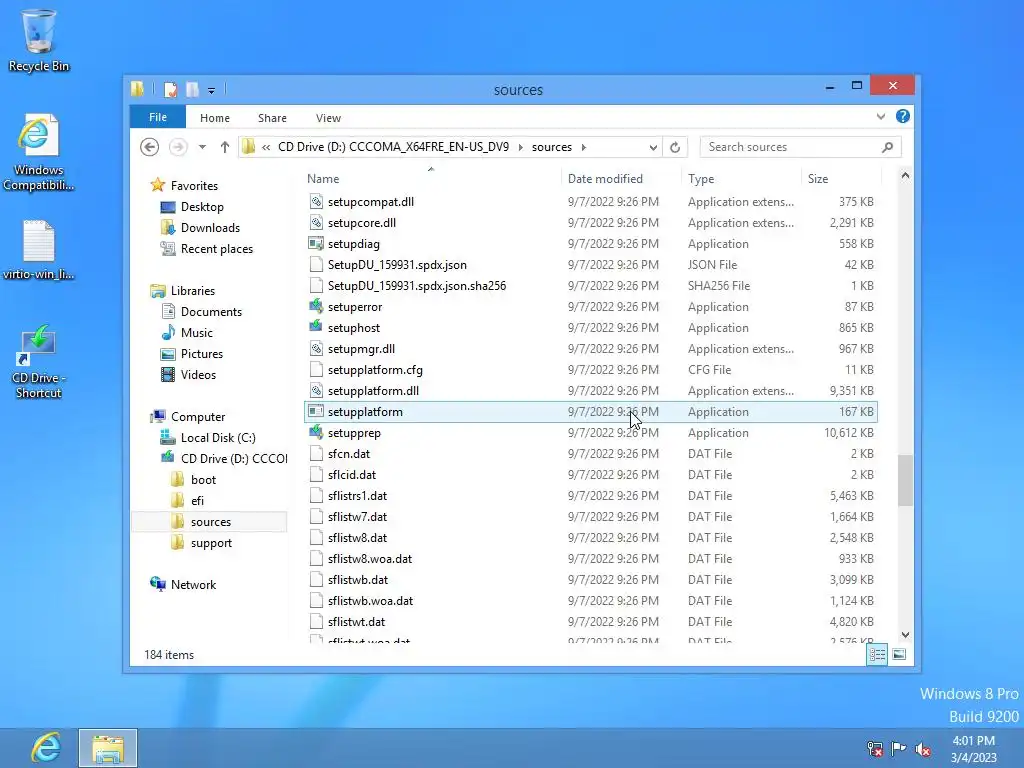Switch to the Share ribbon tab

[272, 118]
